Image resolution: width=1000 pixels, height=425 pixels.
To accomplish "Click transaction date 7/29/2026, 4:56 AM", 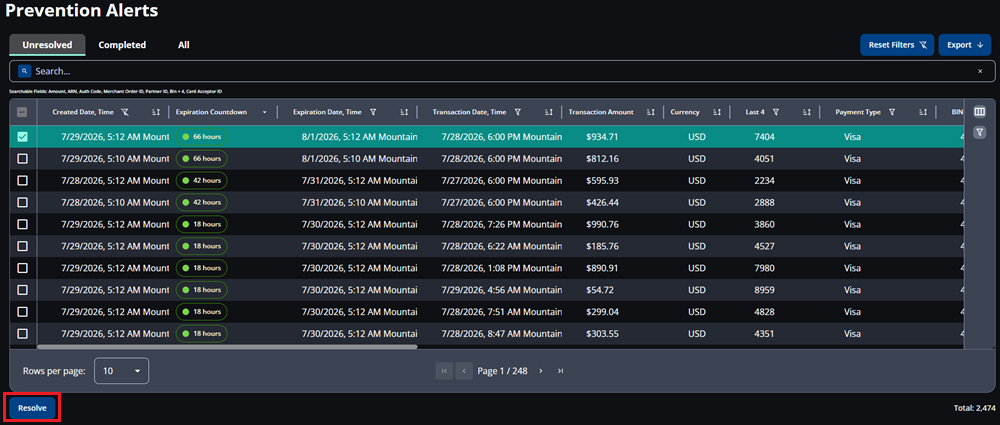I will (x=502, y=290).
